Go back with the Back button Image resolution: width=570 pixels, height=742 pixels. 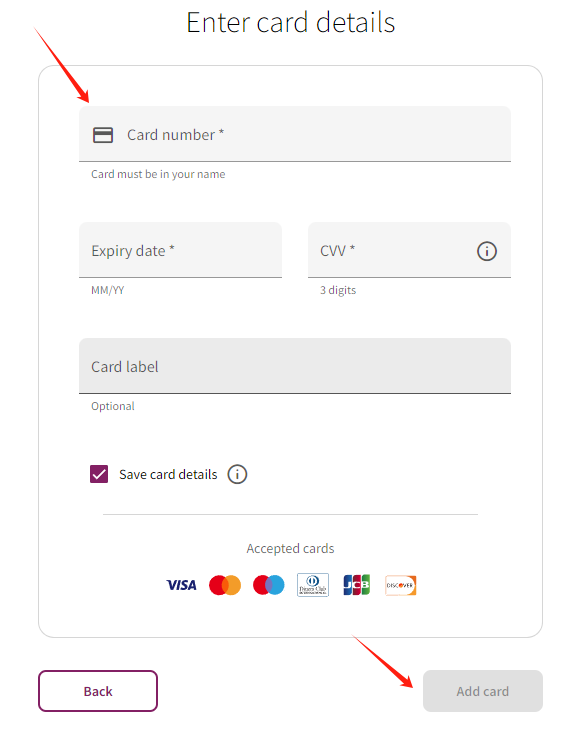(98, 691)
